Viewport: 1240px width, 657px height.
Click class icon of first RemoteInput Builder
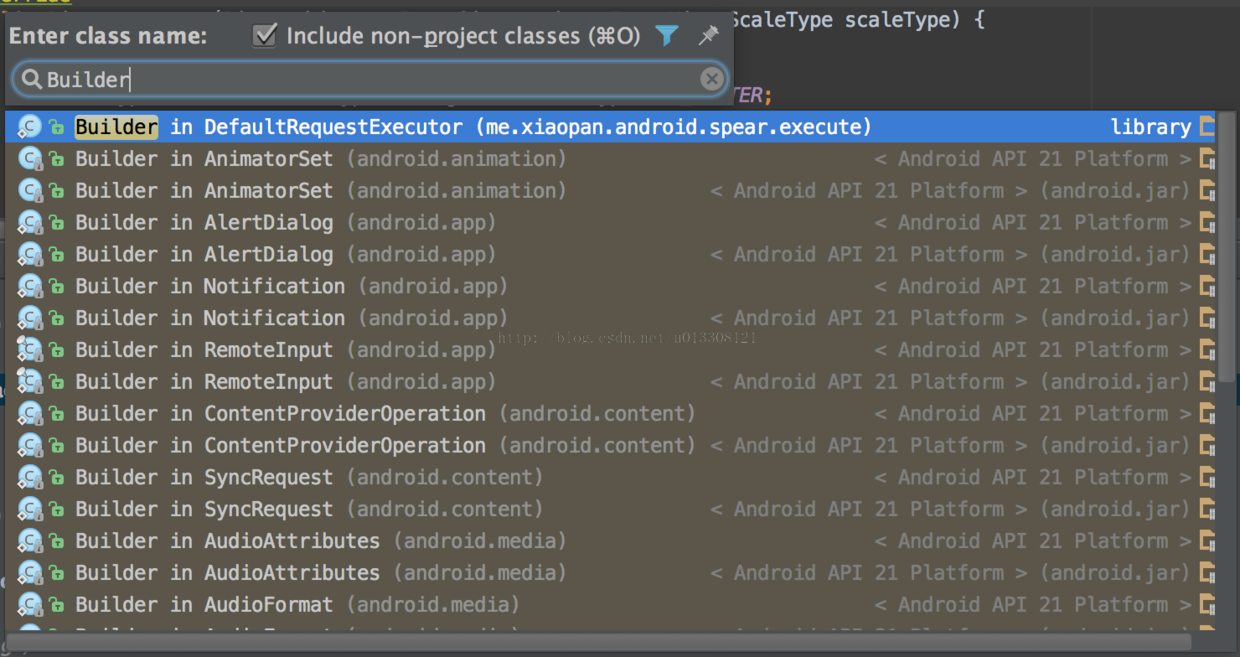[31, 350]
